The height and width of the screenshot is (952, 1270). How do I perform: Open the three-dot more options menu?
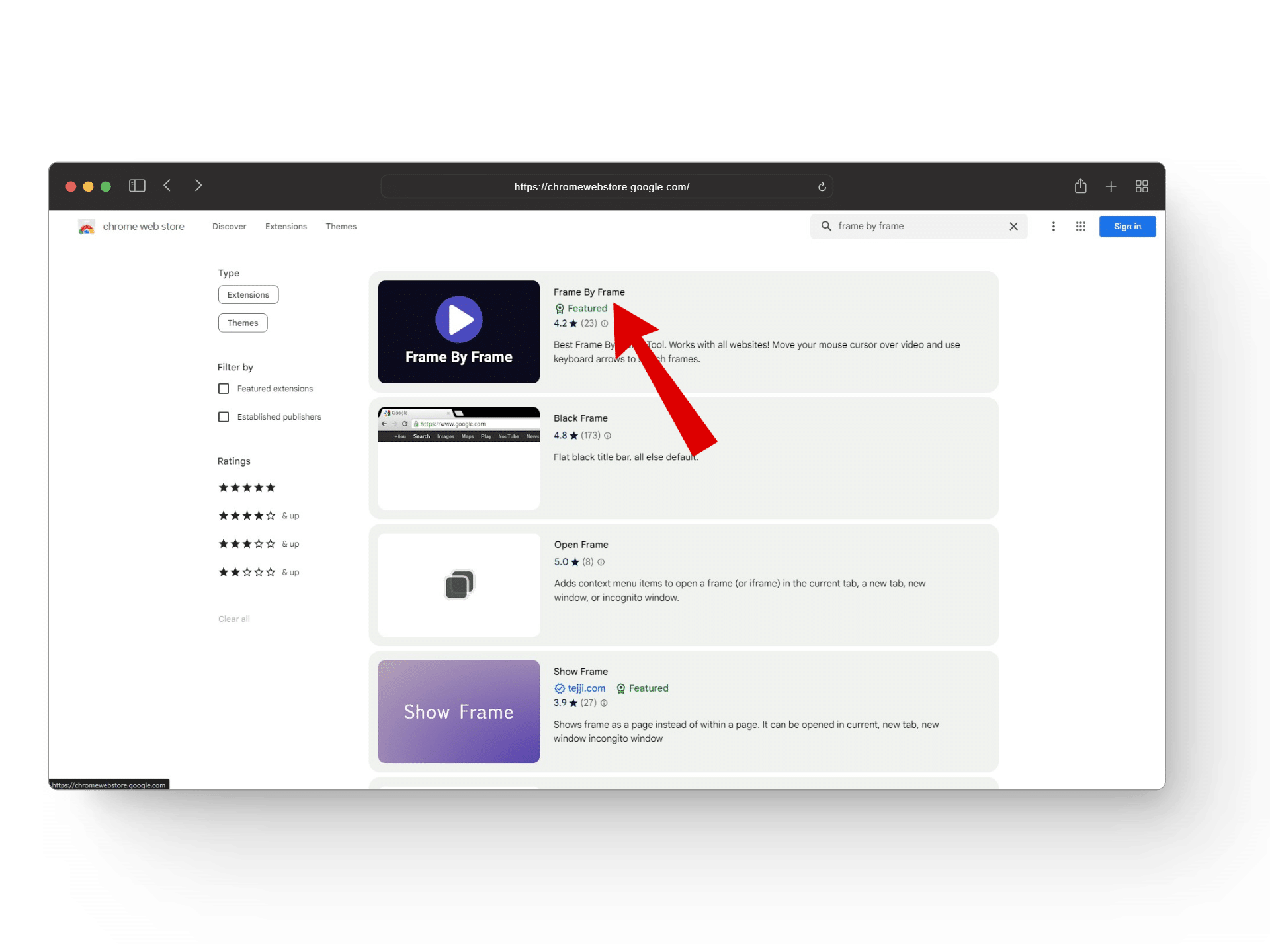tap(1053, 227)
